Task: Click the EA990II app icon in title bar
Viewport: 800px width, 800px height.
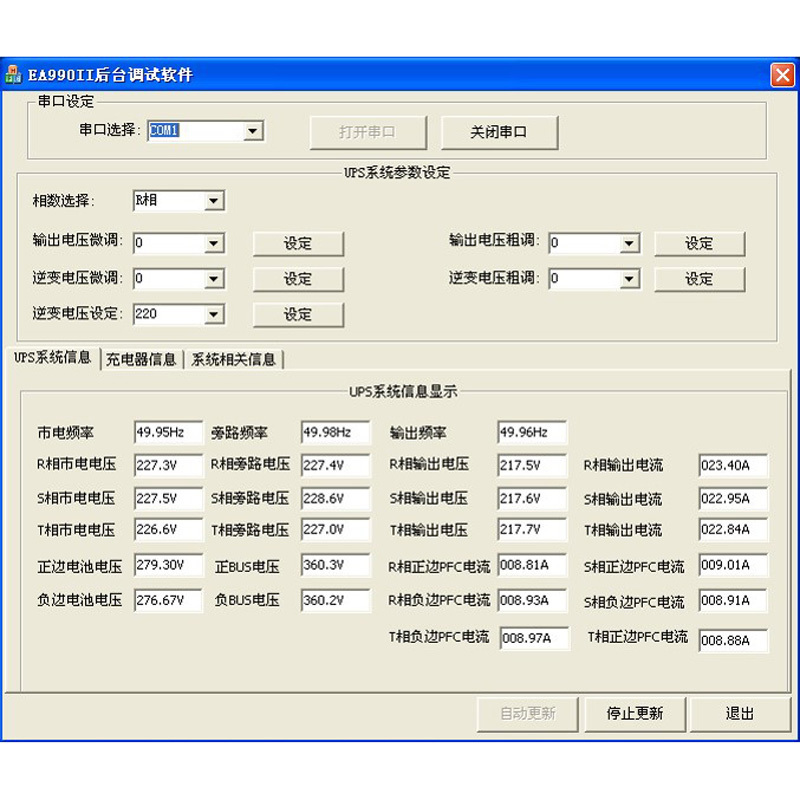Action: (x=15, y=75)
